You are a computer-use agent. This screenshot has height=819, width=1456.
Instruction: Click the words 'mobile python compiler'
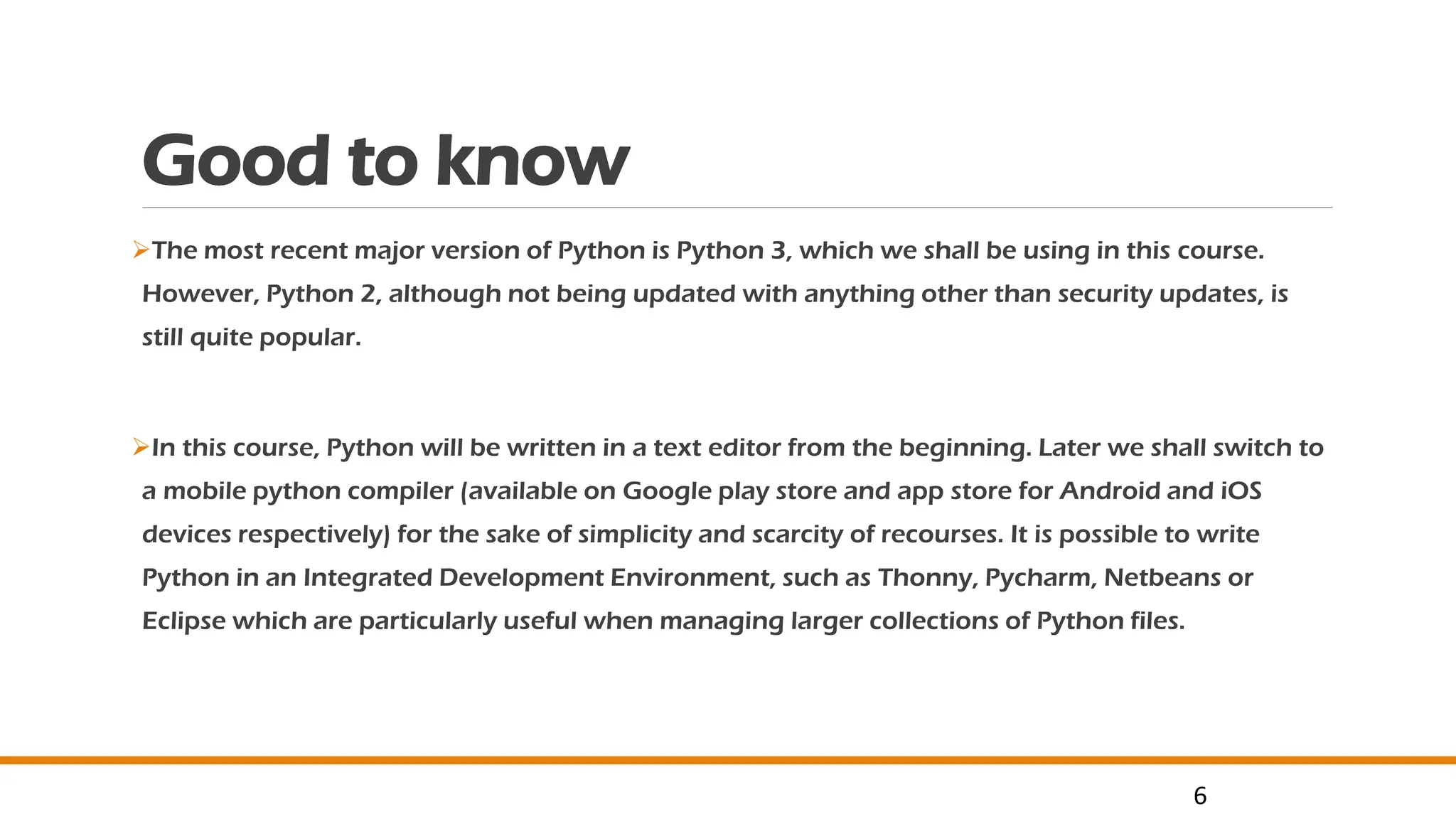pyautogui.click(x=308, y=491)
